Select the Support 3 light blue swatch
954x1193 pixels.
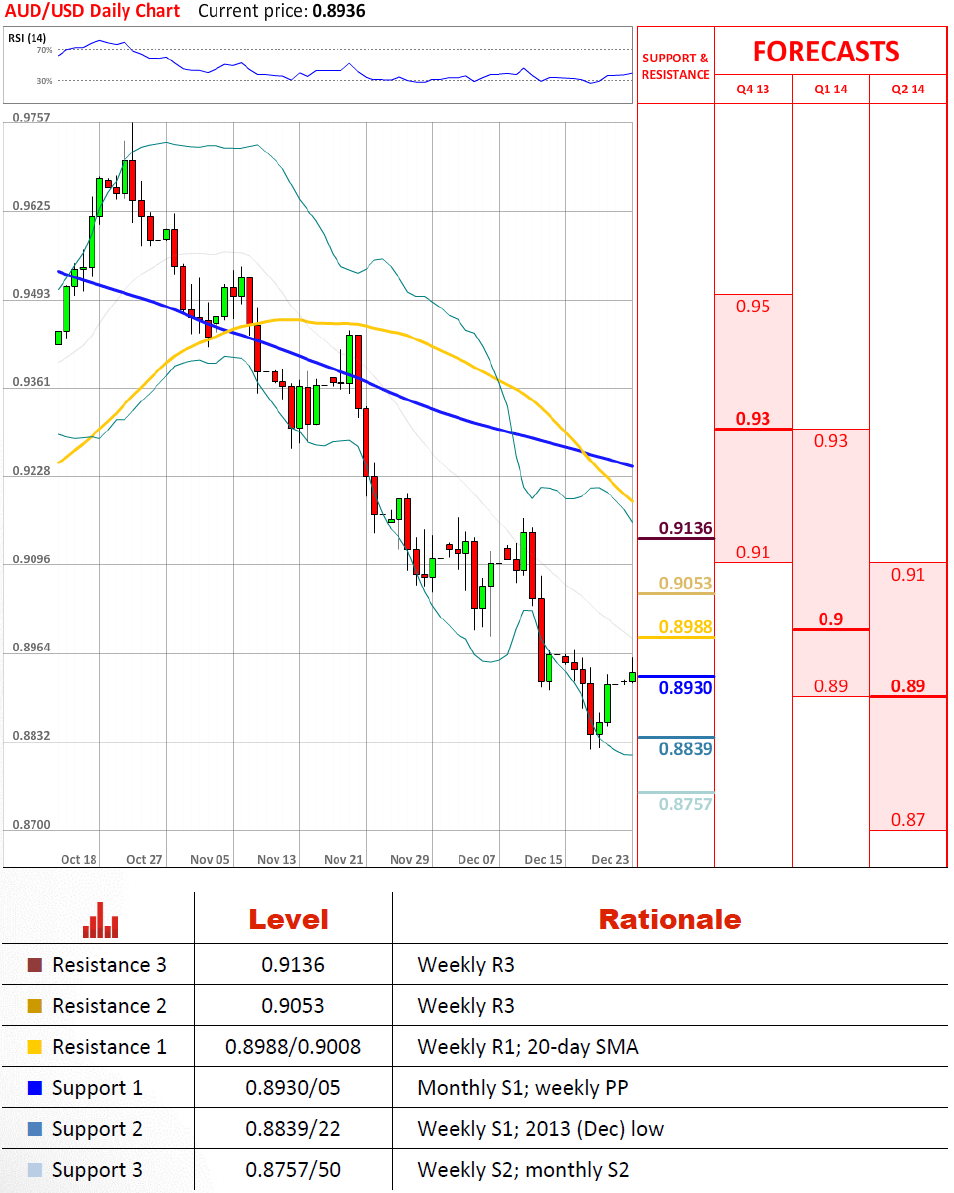click(35, 1170)
